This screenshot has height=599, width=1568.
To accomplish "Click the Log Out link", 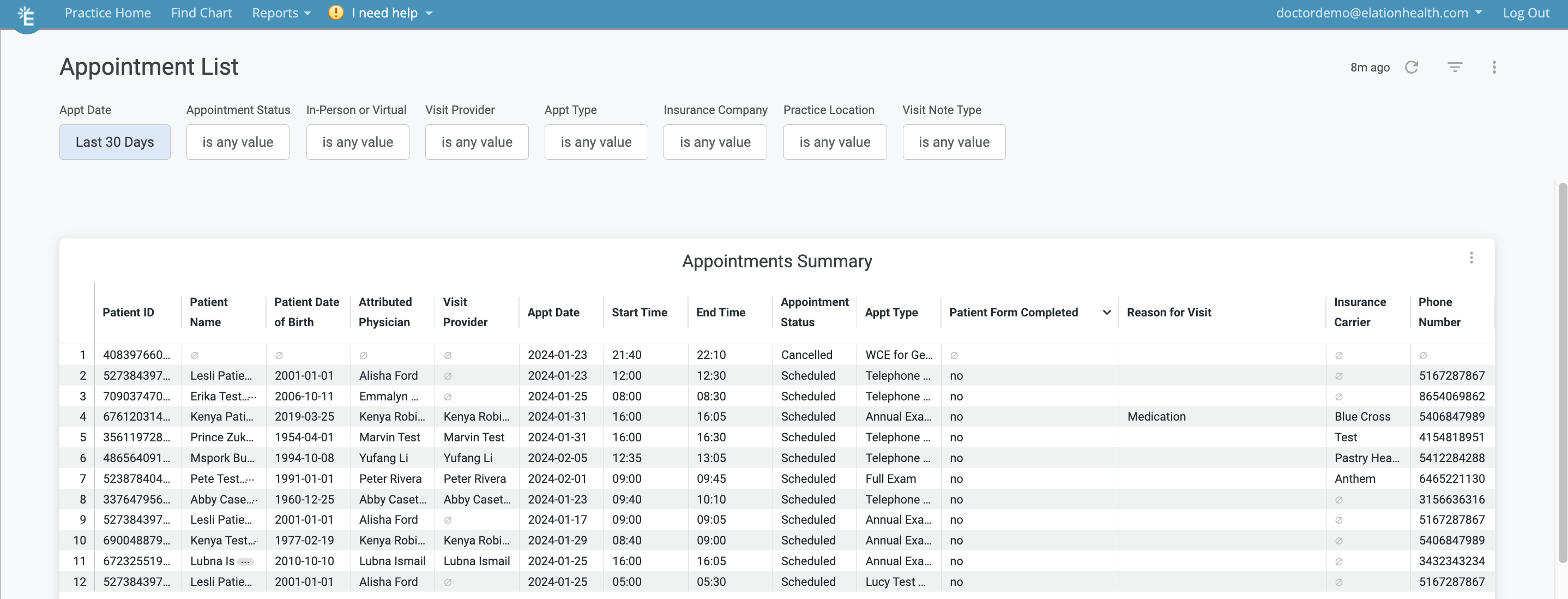I will (x=1525, y=13).
